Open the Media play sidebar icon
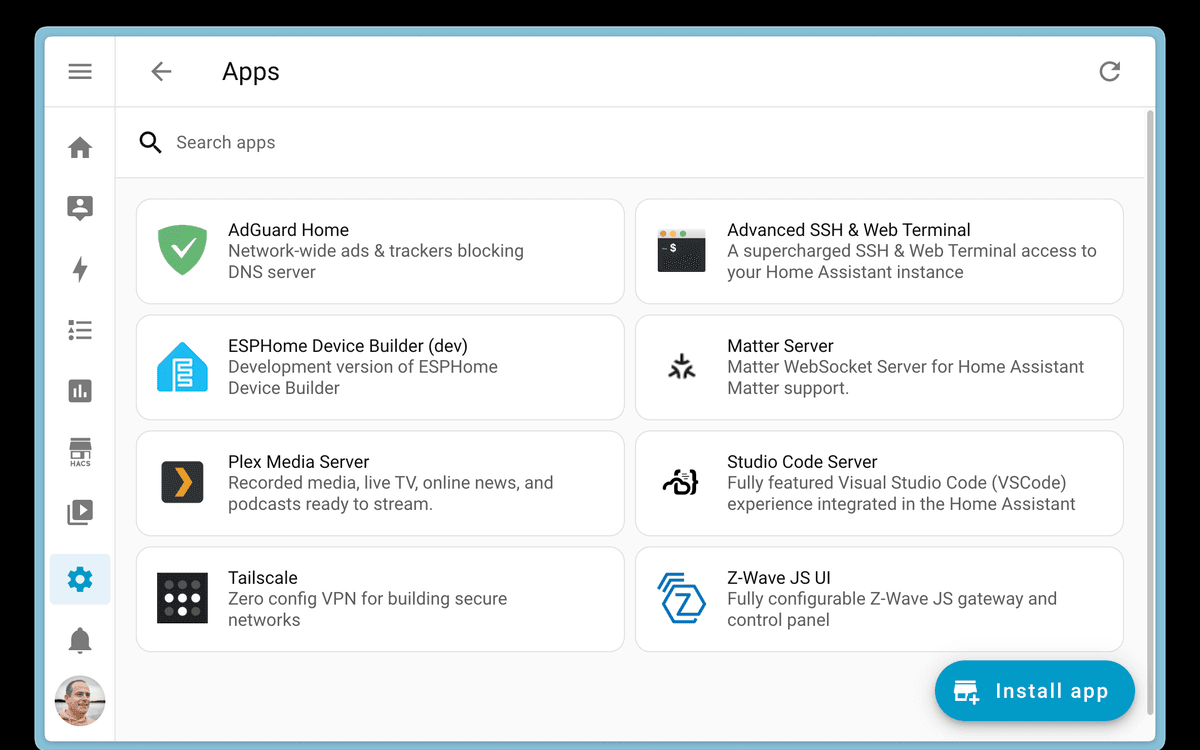Image resolution: width=1200 pixels, height=750 pixels. [x=80, y=513]
